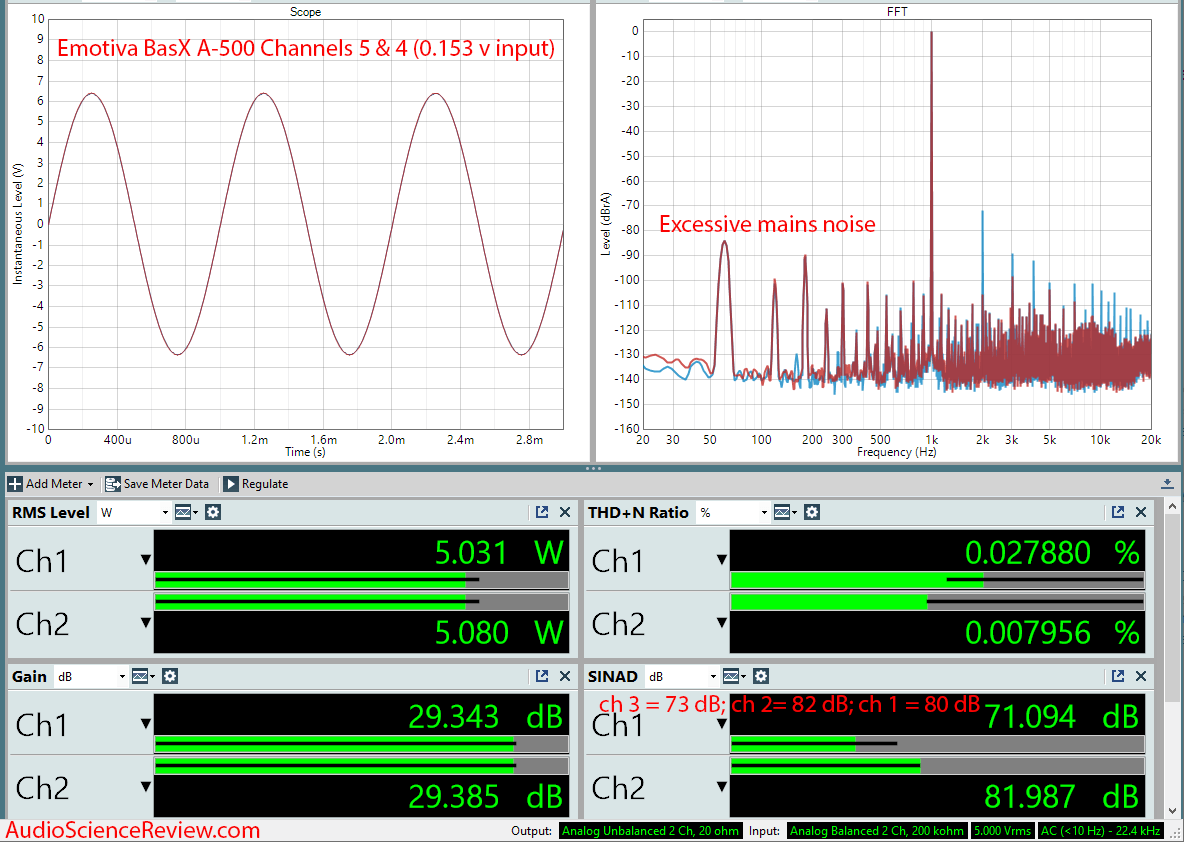Open SINAD bargraph view icon
Image resolution: width=1184 pixels, height=842 pixels.
pyautogui.click(x=732, y=677)
